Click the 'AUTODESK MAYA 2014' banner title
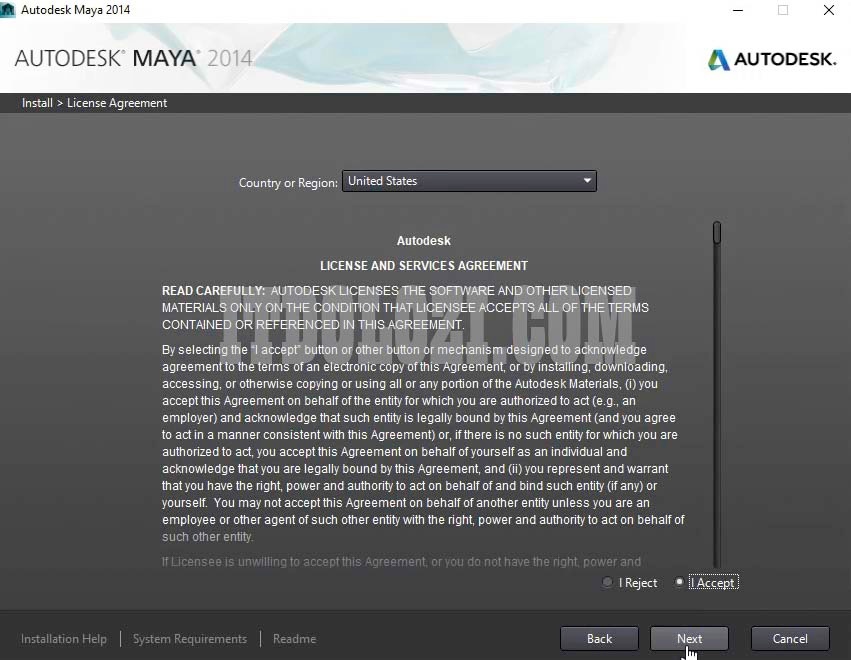This screenshot has height=660, width=851. point(134,58)
